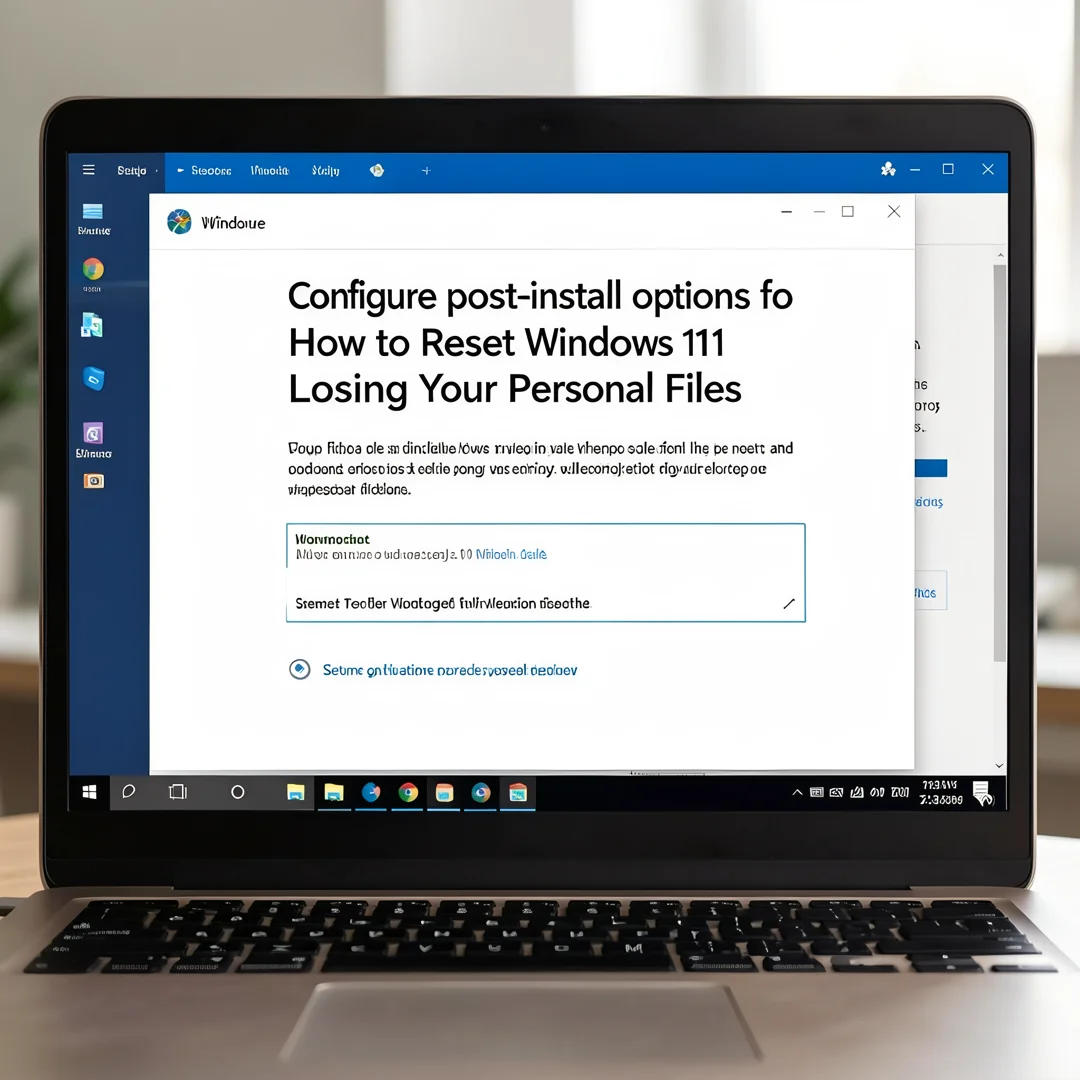The height and width of the screenshot is (1080, 1080).
Task: Click the extensions puzzle icon in title bar
Action: pyautogui.click(x=888, y=169)
